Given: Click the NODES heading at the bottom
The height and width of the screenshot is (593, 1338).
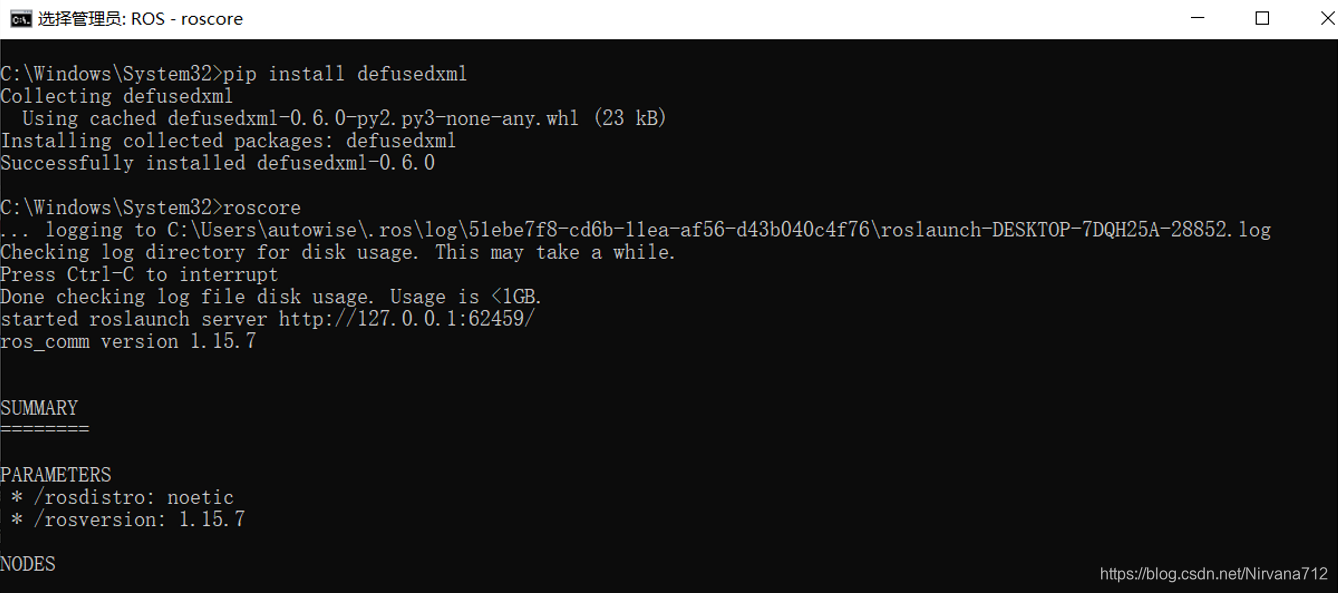Looking at the screenshot, I should pos(29,564).
